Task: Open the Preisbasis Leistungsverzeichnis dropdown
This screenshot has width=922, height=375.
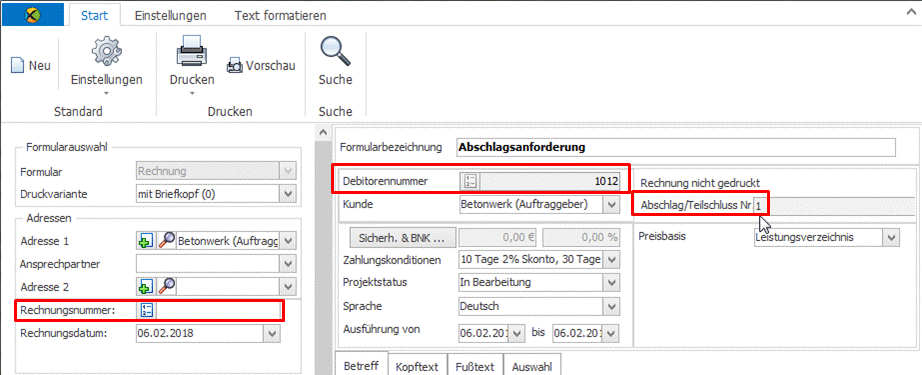Action: click(892, 237)
